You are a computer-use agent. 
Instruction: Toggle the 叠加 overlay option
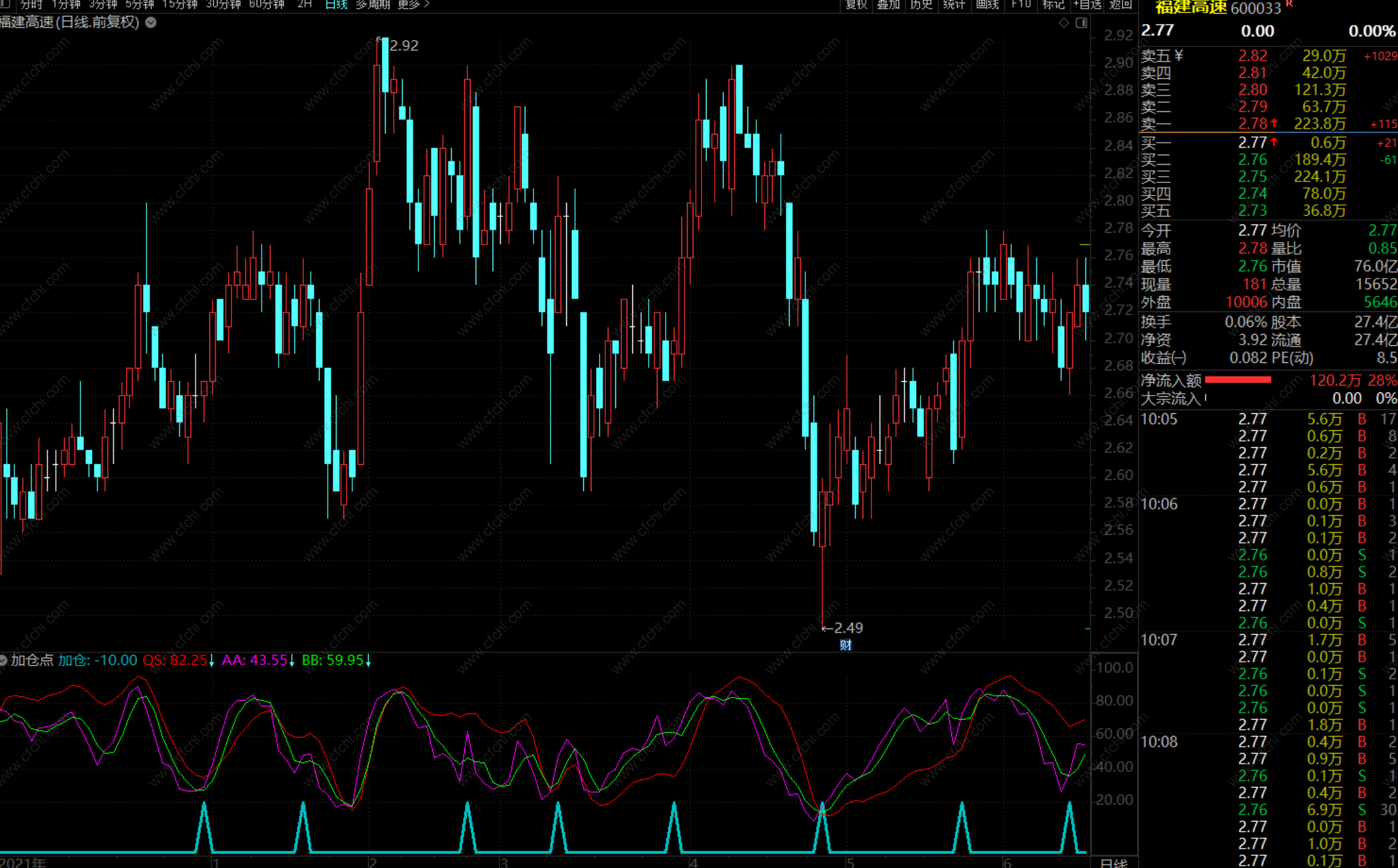point(888,4)
